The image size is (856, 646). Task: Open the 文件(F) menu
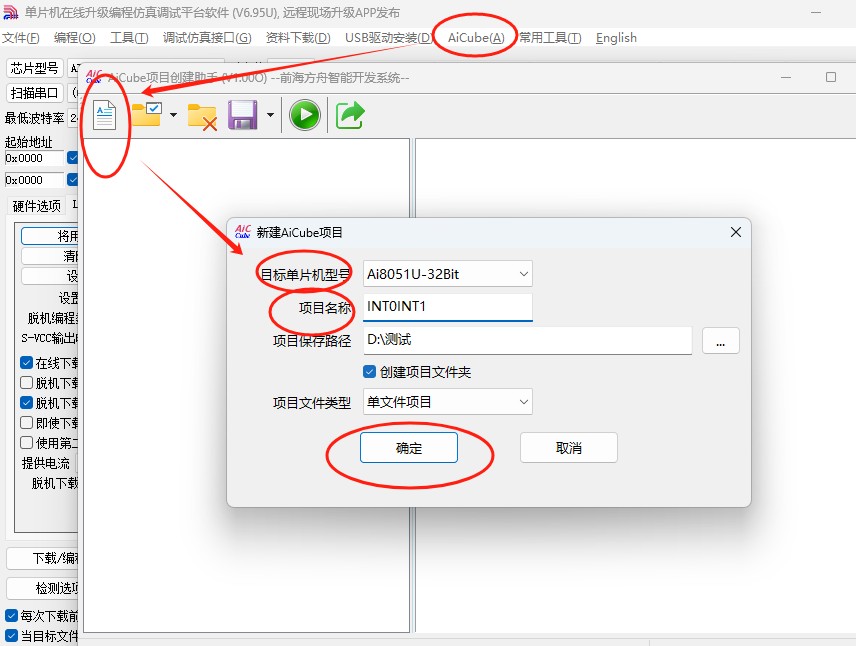(21, 38)
